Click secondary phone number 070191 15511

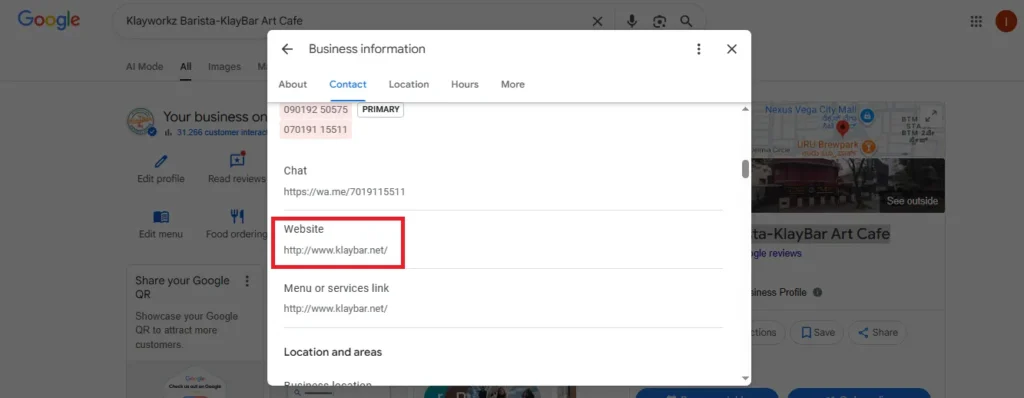click(x=316, y=129)
